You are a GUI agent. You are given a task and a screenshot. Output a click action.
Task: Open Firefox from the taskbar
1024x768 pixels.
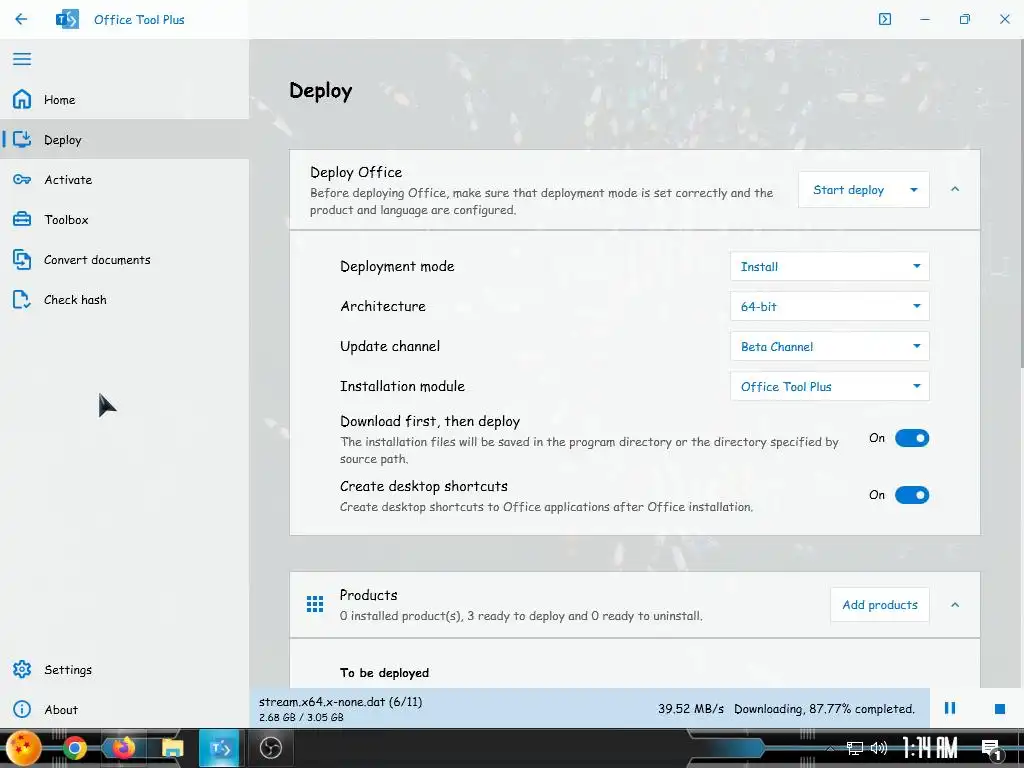pyautogui.click(x=123, y=748)
